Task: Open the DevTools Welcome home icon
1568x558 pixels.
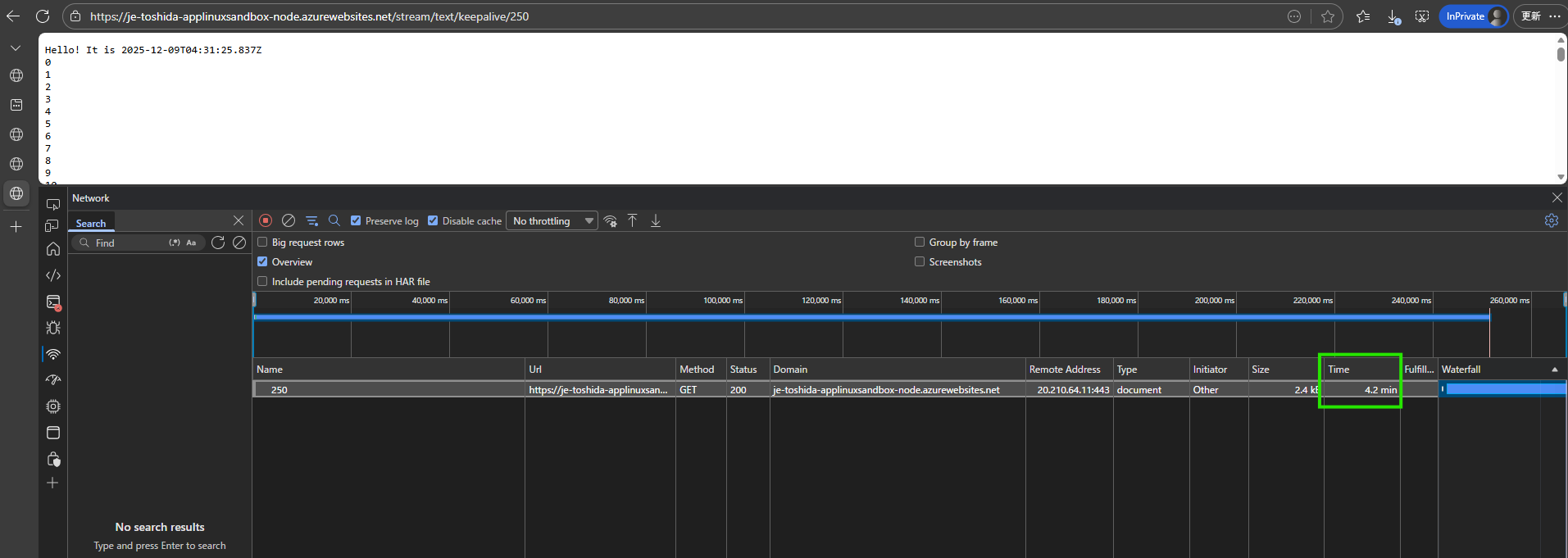Action: click(x=53, y=249)
